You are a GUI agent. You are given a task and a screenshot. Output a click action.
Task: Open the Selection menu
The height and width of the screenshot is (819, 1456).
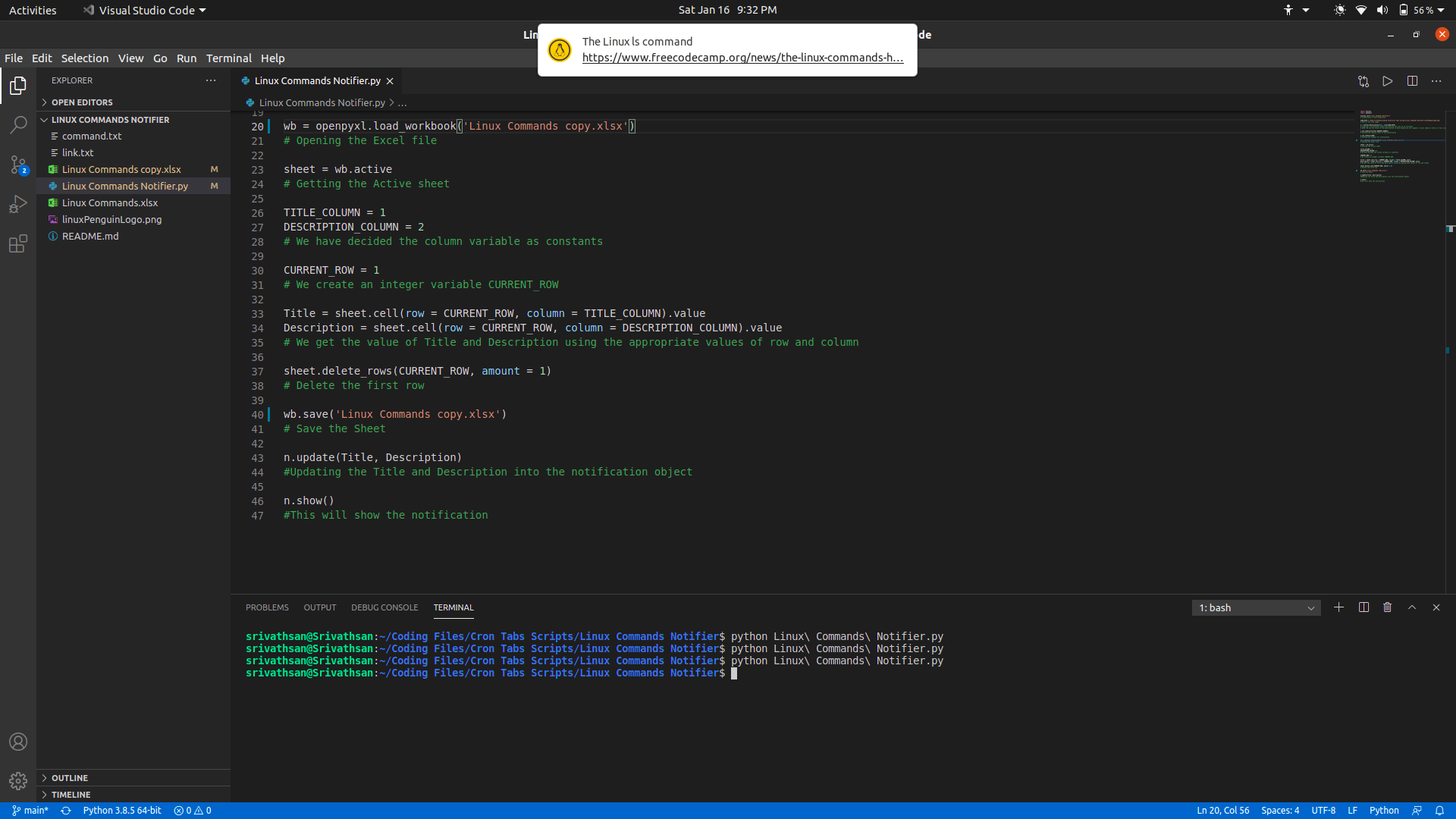point(85,58)
